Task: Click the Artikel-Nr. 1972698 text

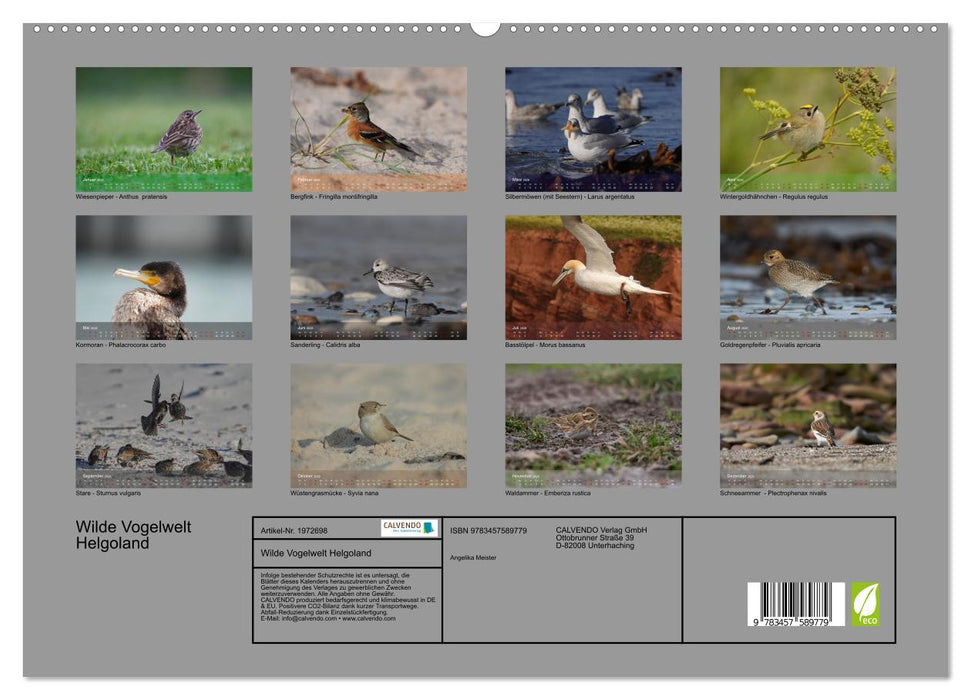Action: point(295,529)
